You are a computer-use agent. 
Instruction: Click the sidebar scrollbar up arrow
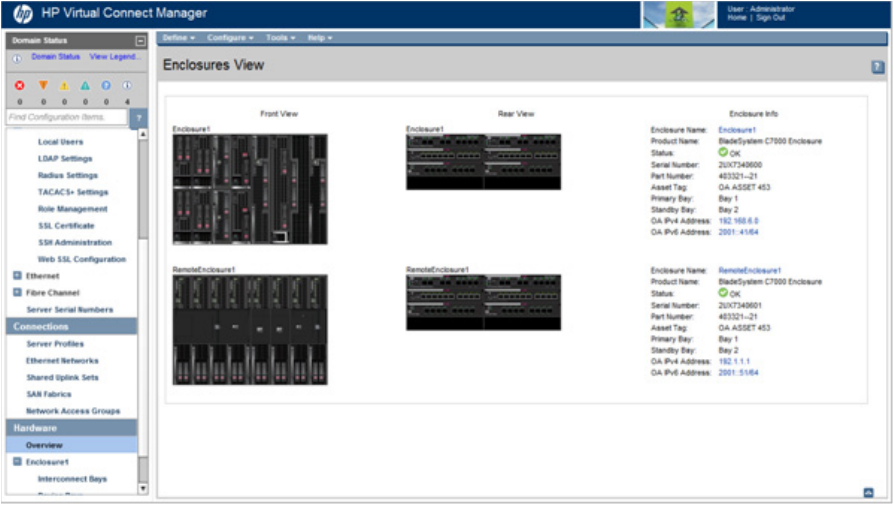[x=143, y=134]
